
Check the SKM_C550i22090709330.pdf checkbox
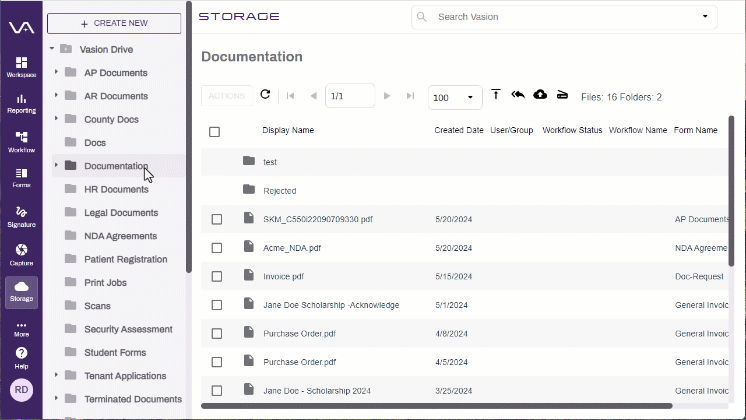tap(217, 219)
